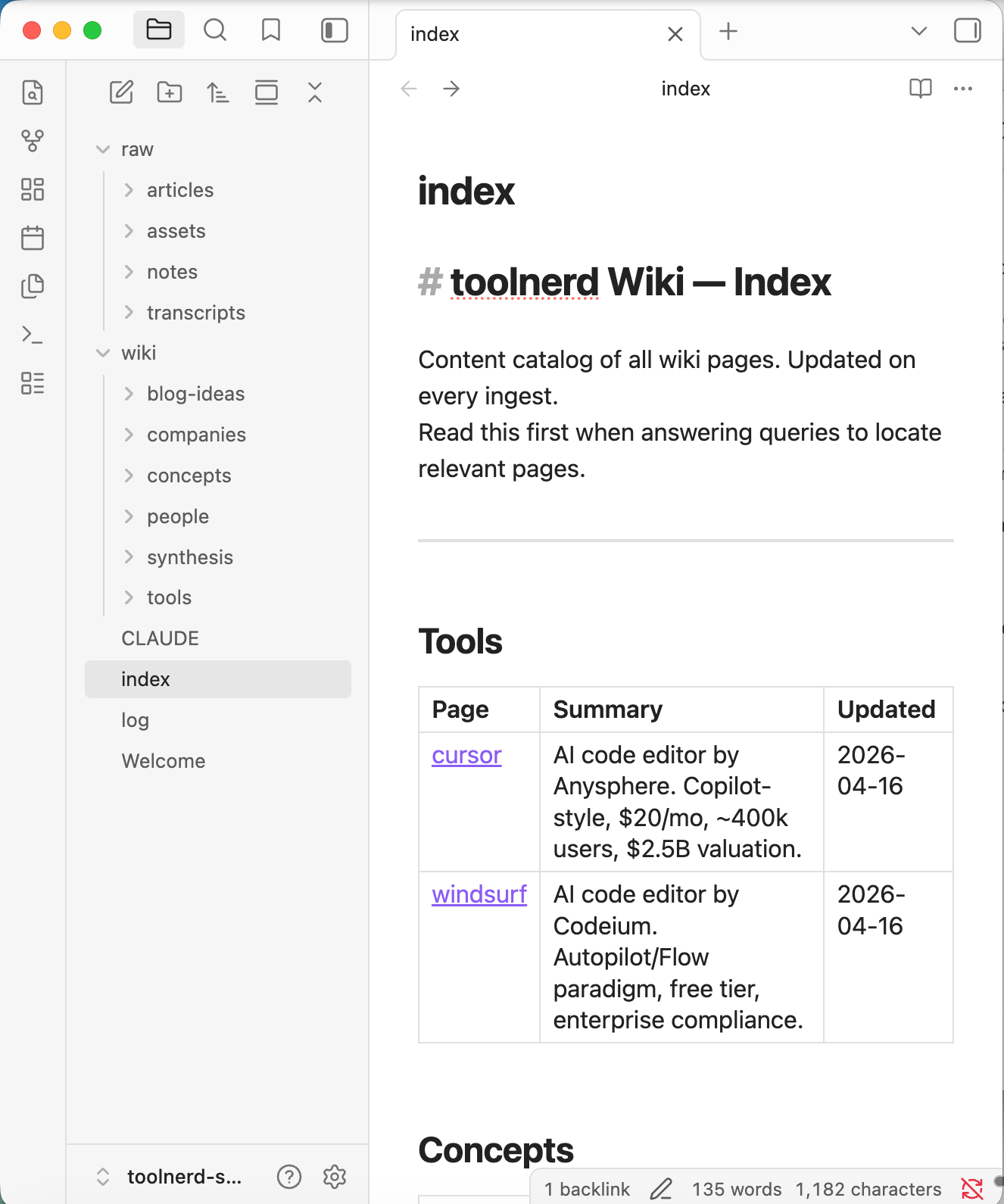This screenshot has width=1004, height=1204.
Task: Select the index note in sidebar
Action: pos(218,679)
